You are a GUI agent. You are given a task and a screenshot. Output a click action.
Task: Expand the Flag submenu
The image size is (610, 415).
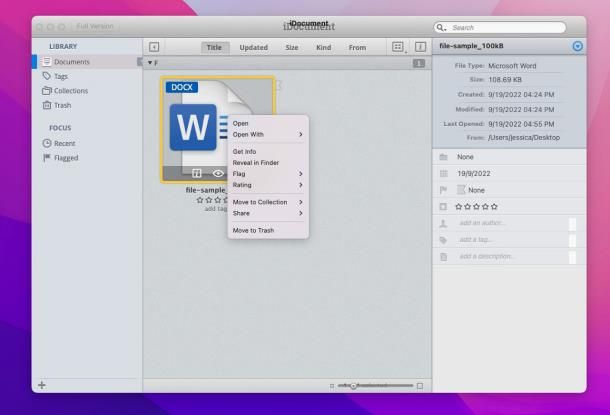pos(268,173)
